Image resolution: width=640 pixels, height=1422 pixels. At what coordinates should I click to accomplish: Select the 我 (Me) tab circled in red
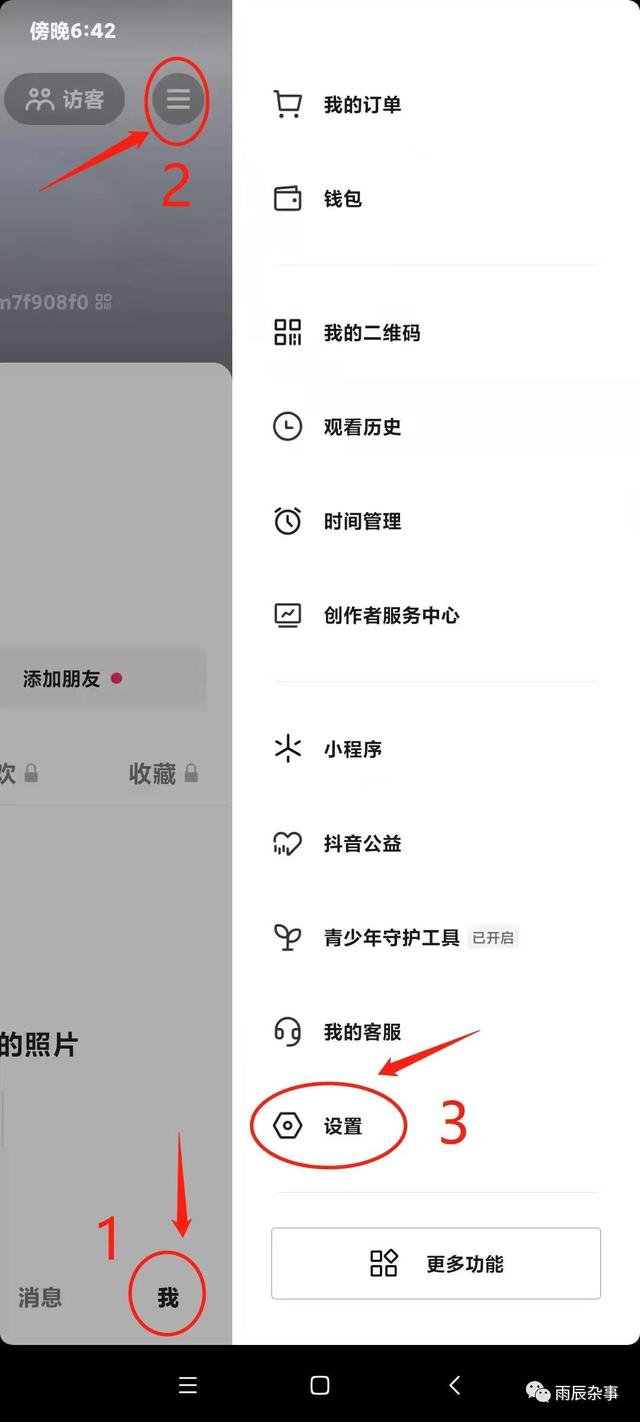pos(166,1294)
